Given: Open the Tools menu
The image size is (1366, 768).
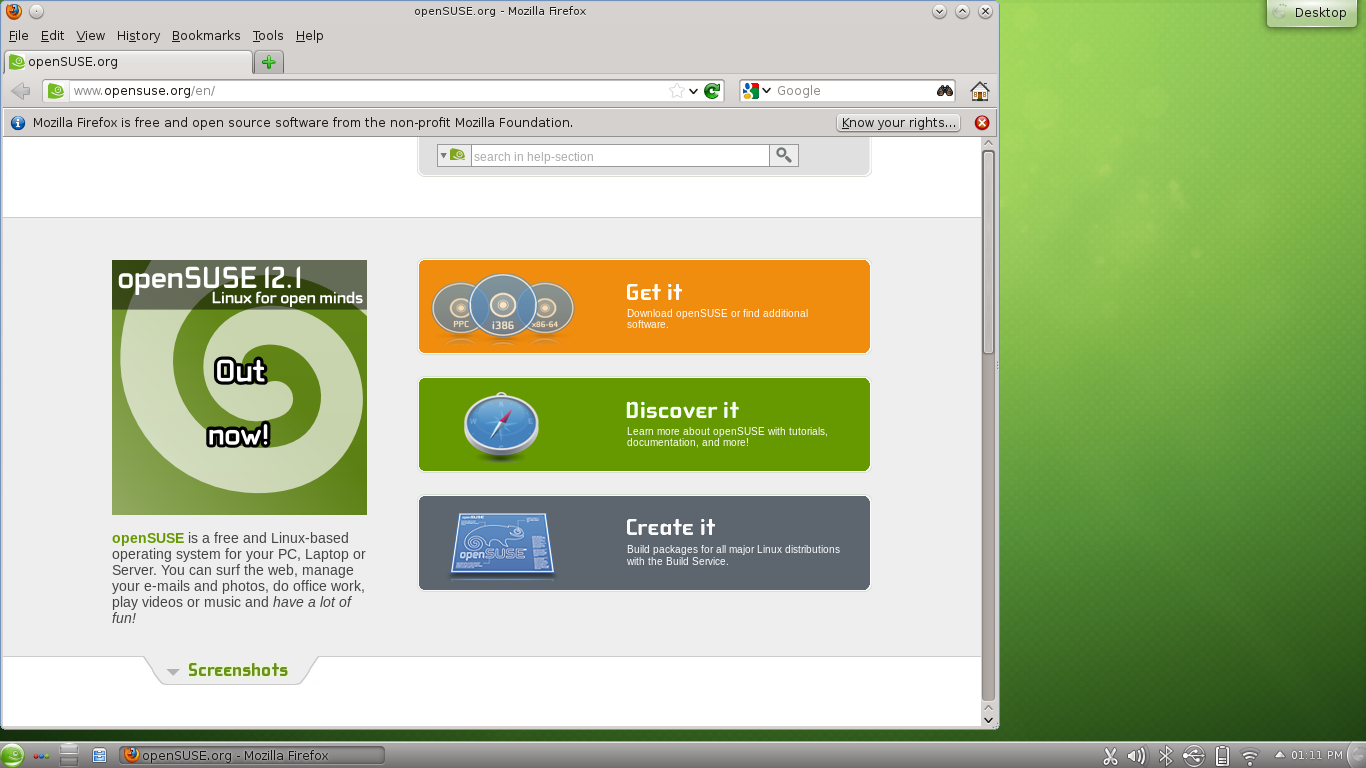Looking at the screenshot, I should (x=267, y=36).
